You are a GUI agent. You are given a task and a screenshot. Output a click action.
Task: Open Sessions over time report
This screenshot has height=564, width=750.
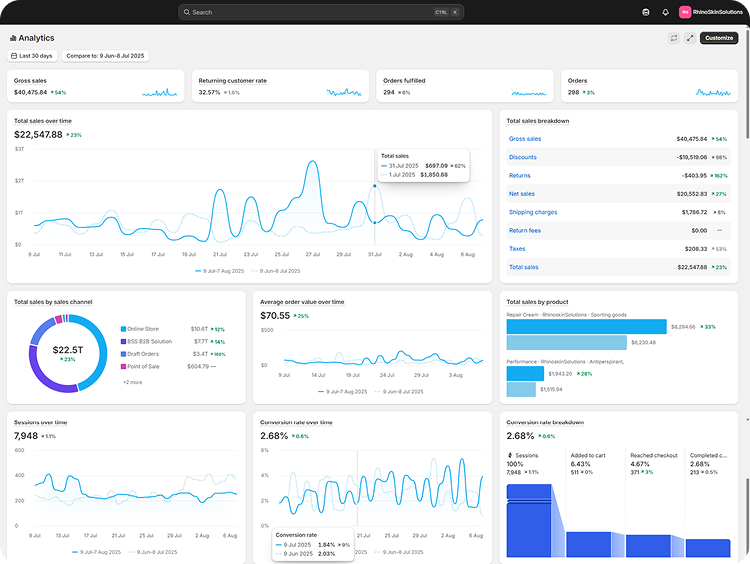tap(41, 422)
